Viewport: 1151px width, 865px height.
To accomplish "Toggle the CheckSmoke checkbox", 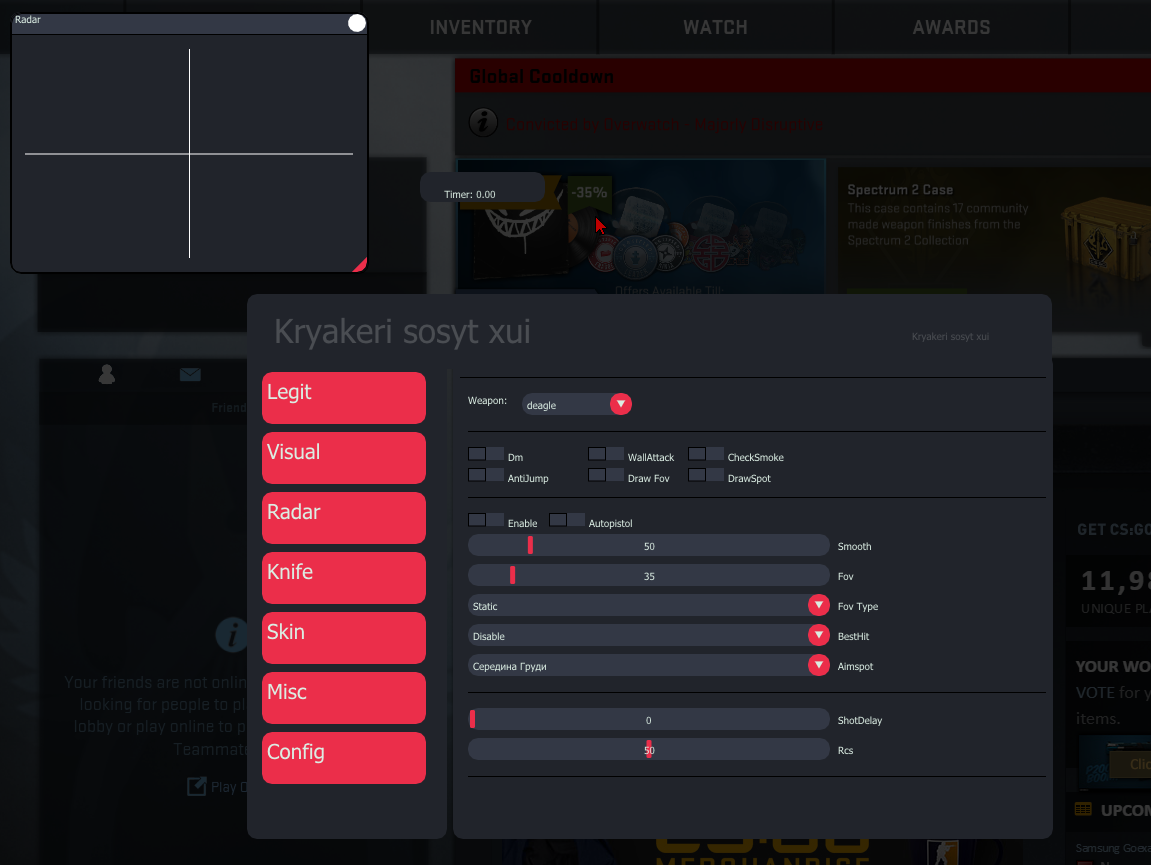I will coord(706,454).
